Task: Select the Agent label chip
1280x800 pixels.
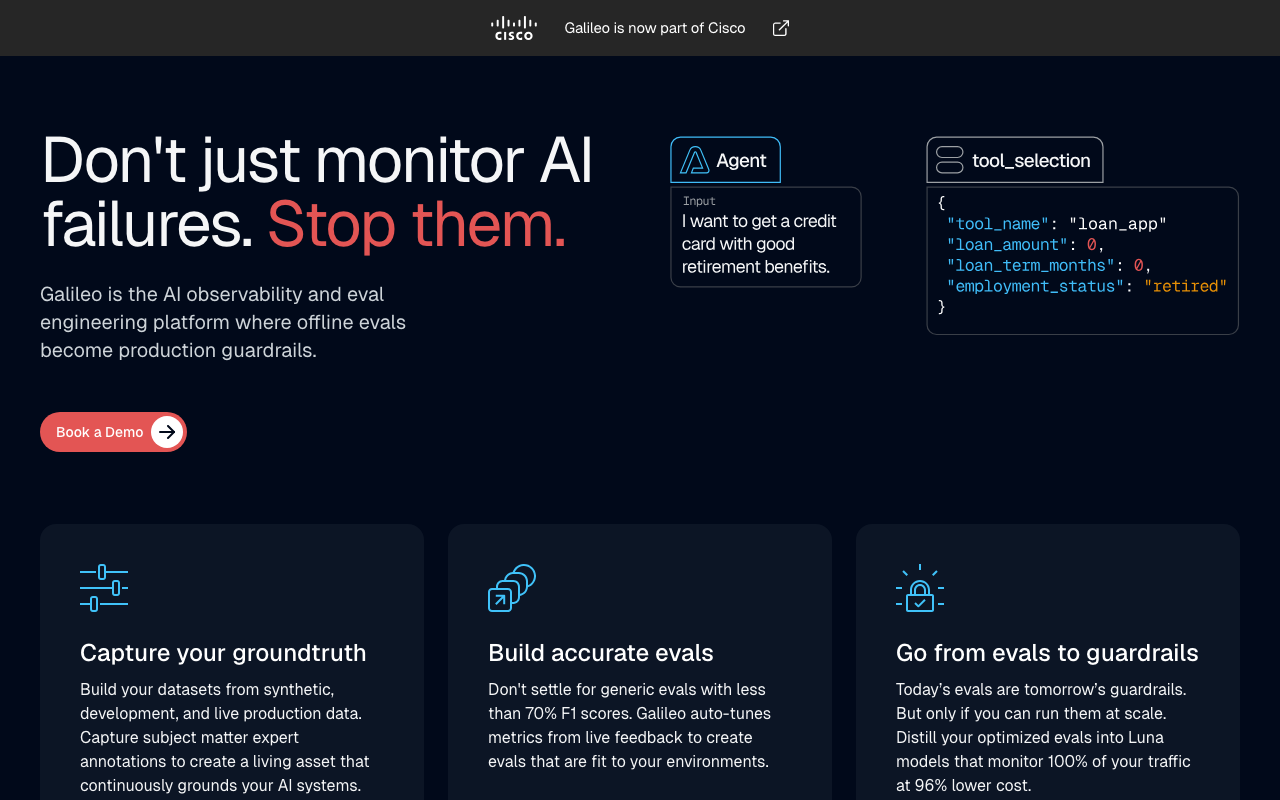Action: coord(725,160)
